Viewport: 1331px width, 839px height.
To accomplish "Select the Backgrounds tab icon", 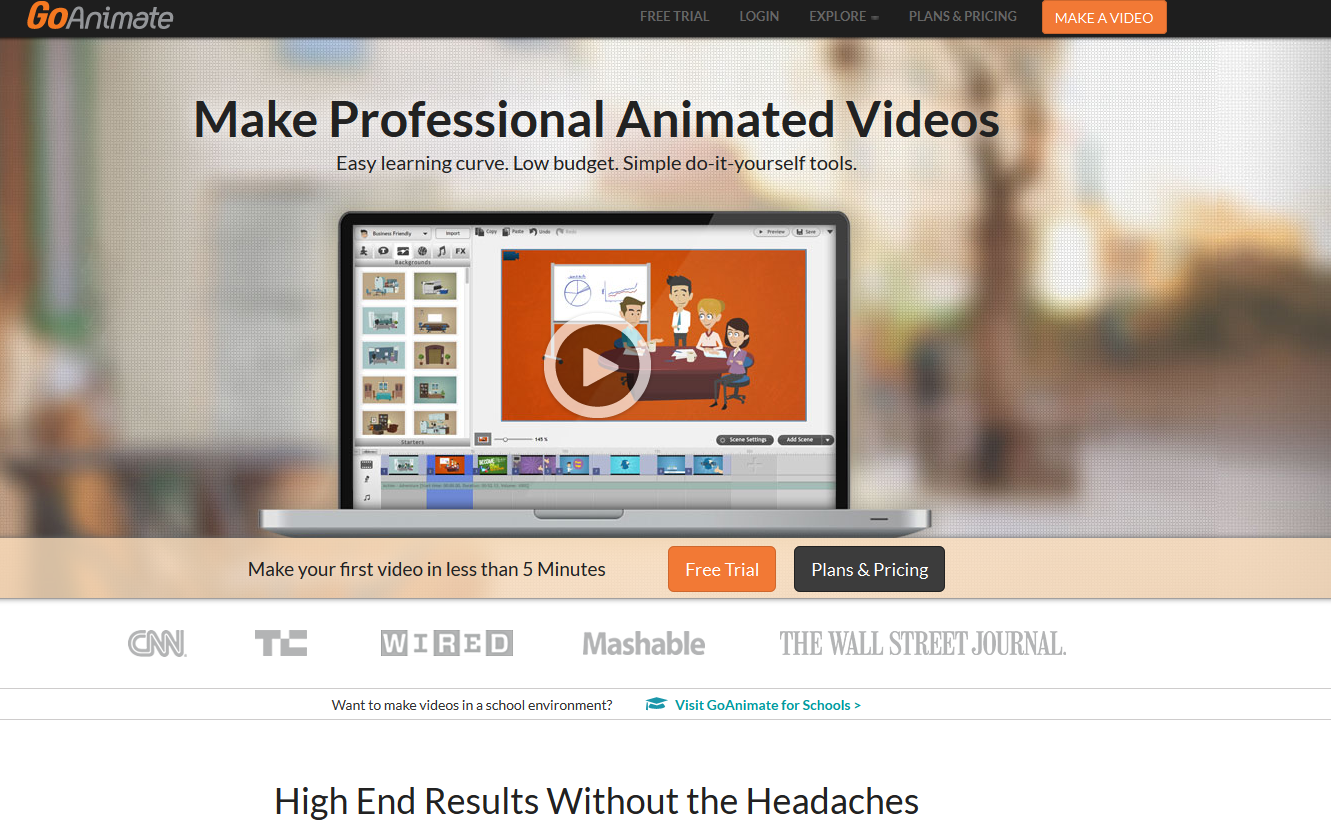I will (x=403, y=251).
